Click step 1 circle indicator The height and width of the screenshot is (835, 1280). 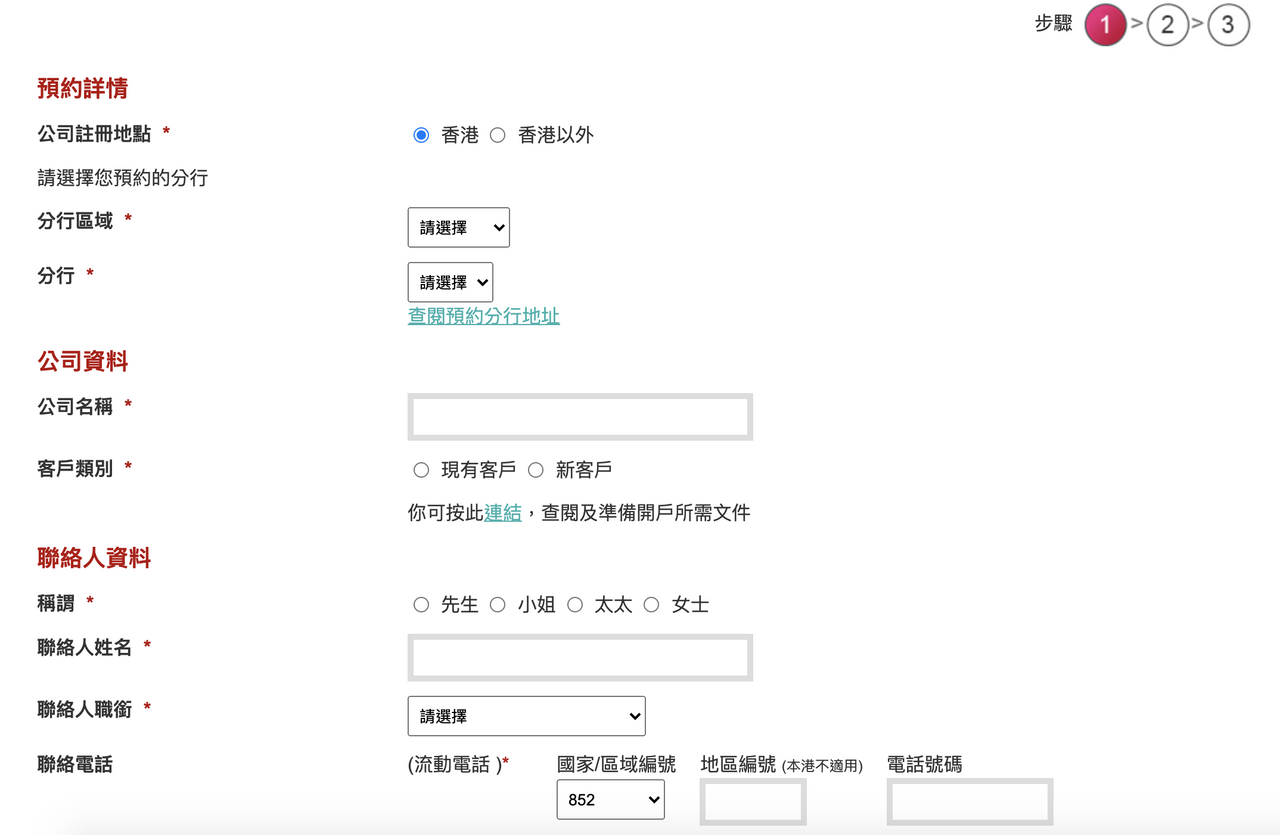pyautogui.click(x=1105, y=25)
